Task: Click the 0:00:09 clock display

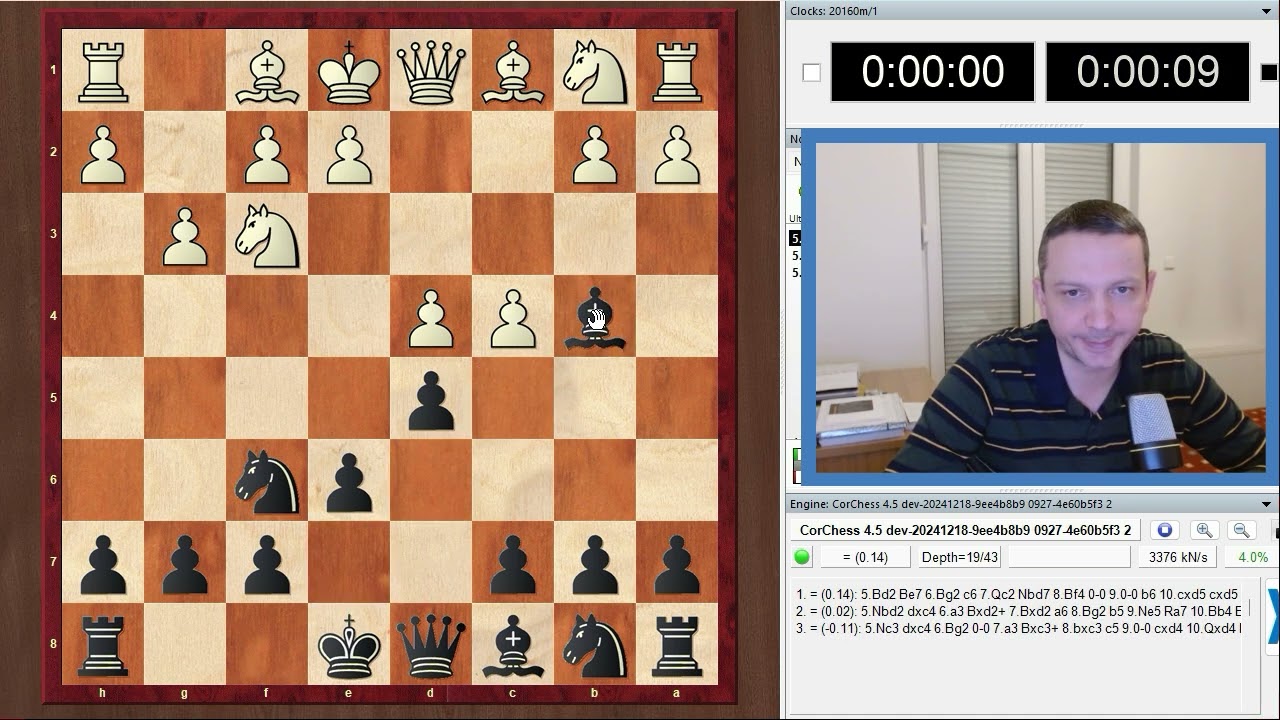Action: (1148, 72)
